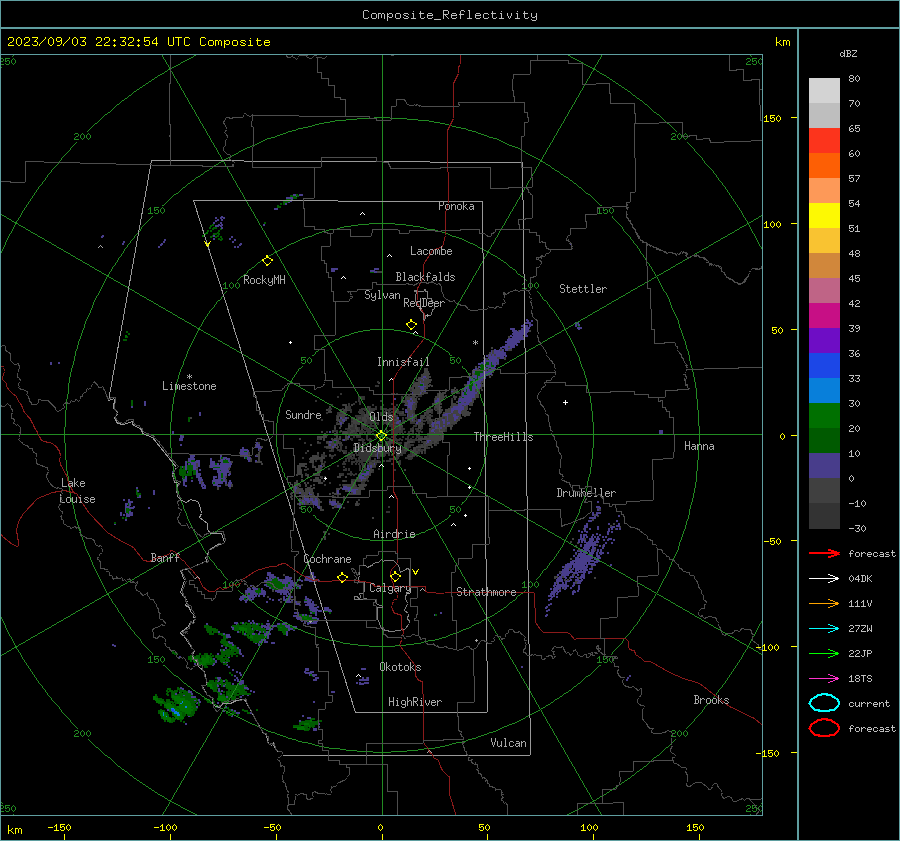Click the yellow diamond marker near Cochrane

[342, 577]
